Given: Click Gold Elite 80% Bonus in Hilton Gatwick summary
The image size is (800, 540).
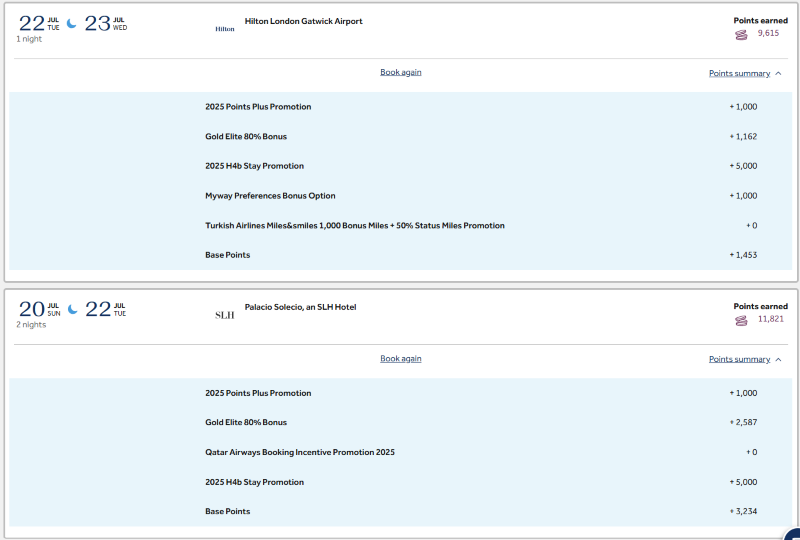Looking at the screenshot, I should (246, 136).
